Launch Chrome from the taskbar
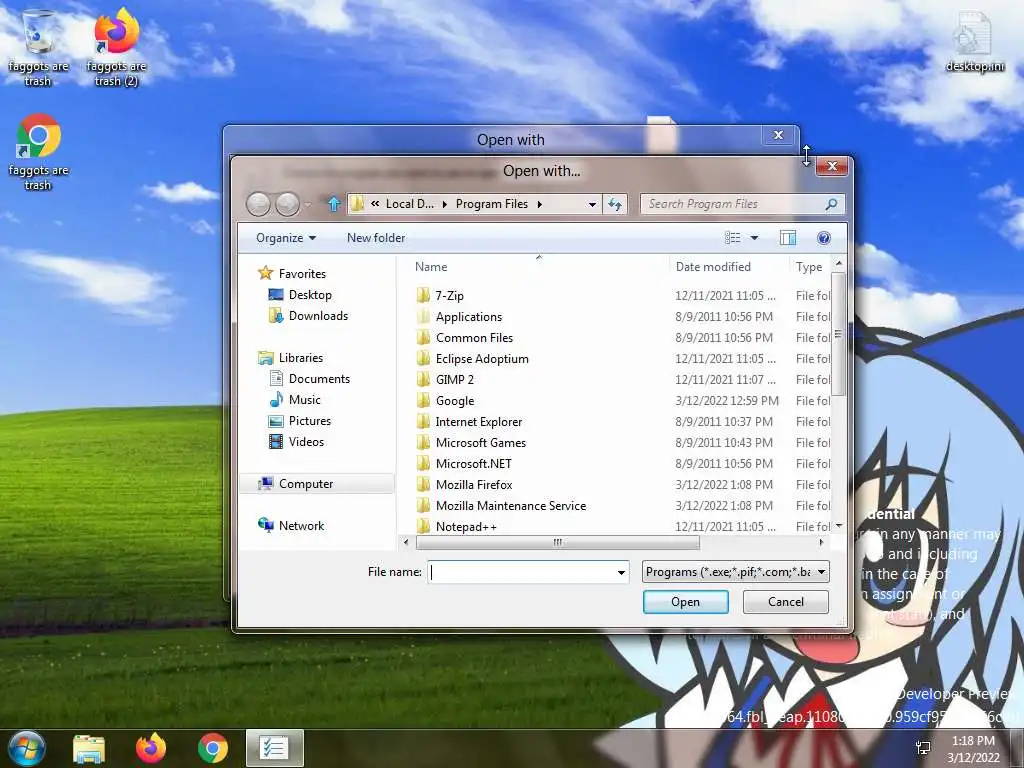The width and height of the screenshot is (1024, 768). [213, 748]
